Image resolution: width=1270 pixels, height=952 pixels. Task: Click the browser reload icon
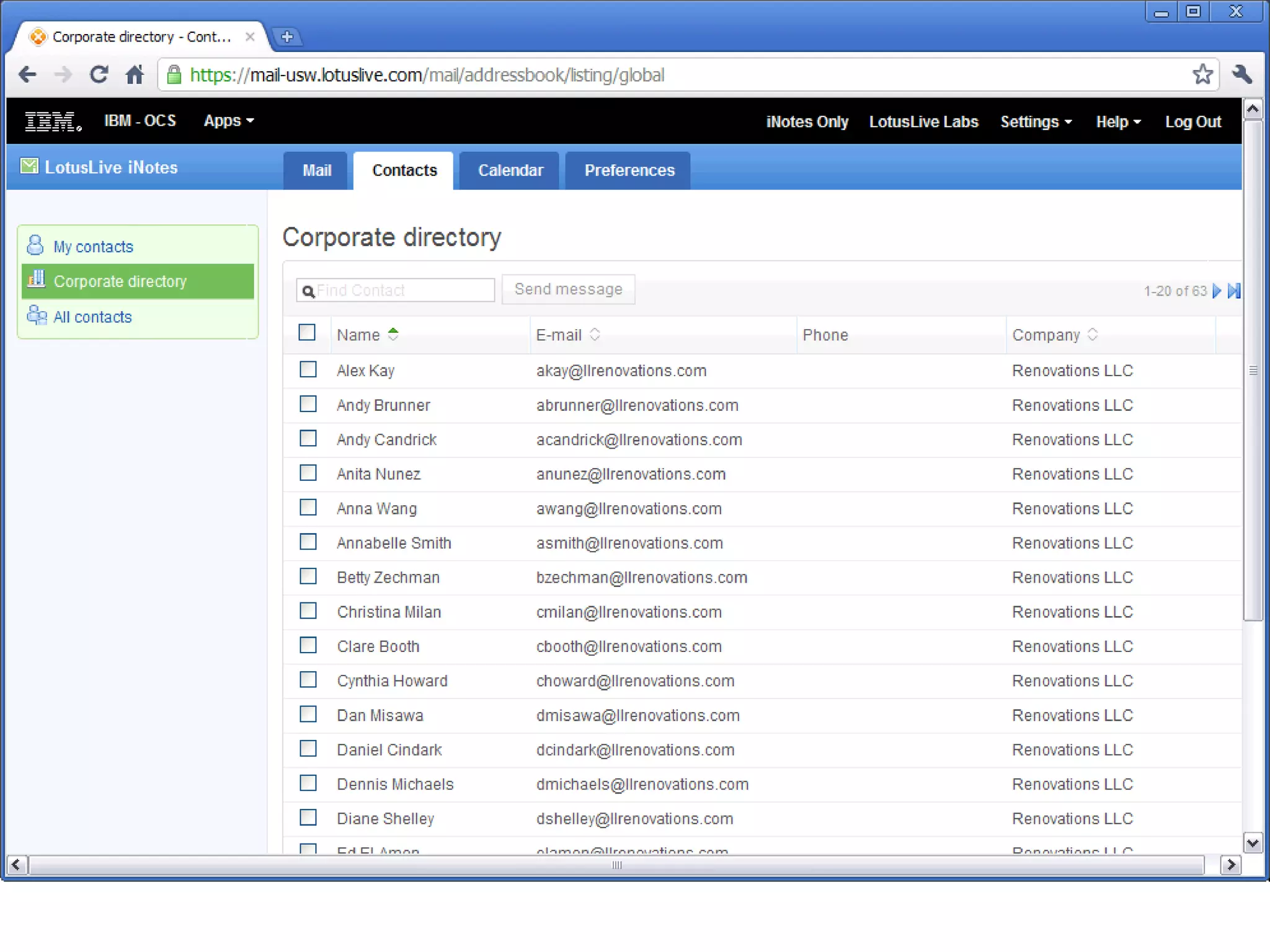pyautogui.click(x=99, y=74)
